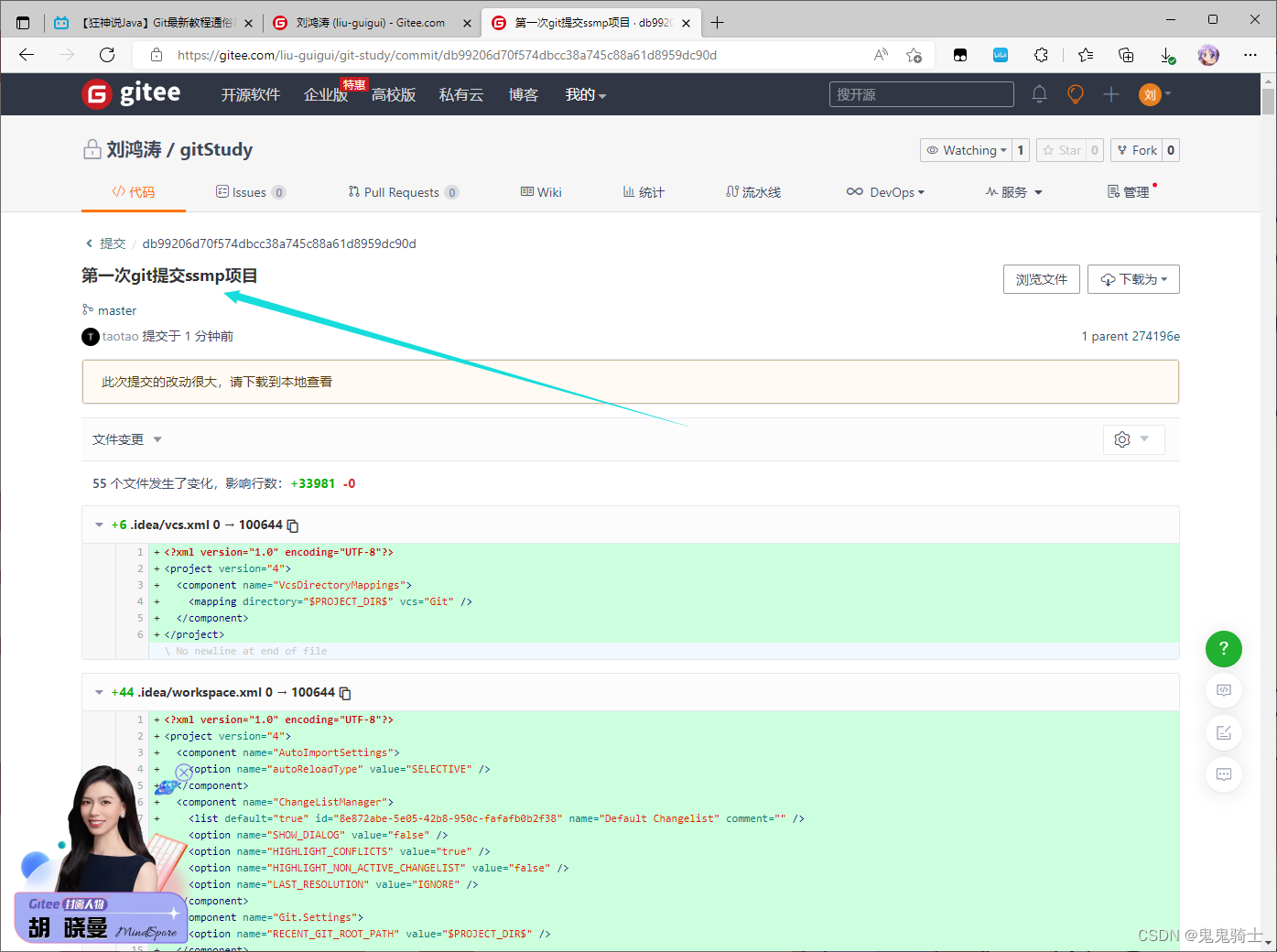Screen dimensions: 1277x952
Task: Switch to the 狂神说Java Git browser tab
Action: click(154, 23)
